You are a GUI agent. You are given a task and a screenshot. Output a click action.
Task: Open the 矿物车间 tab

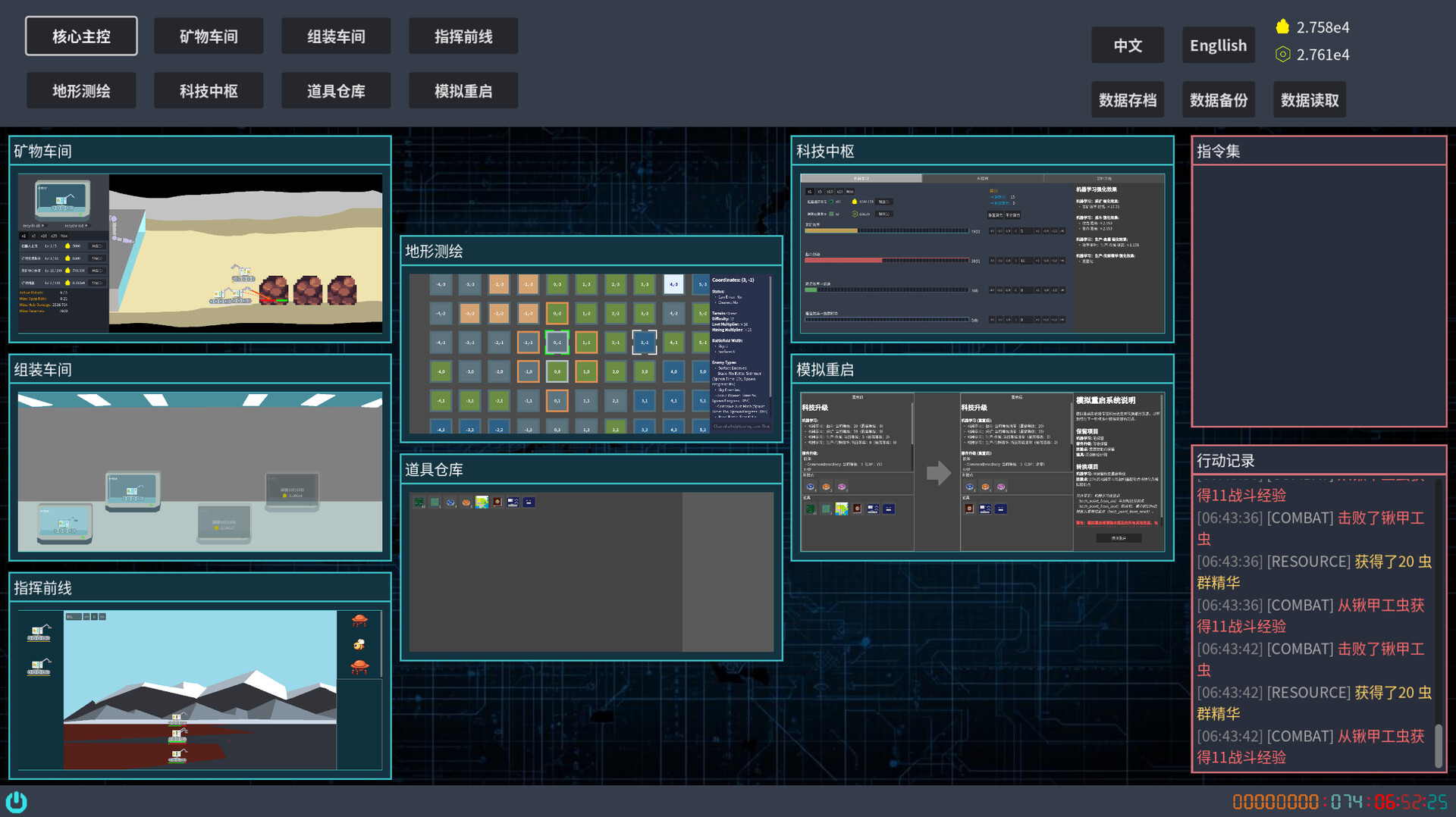(x=209, y=36)
